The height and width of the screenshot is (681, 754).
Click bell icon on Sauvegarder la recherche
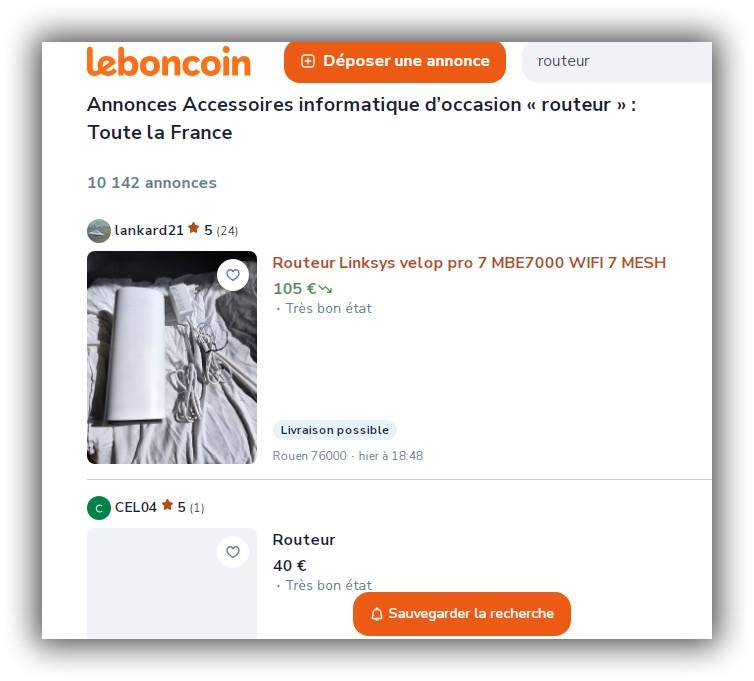coord(377,614)
